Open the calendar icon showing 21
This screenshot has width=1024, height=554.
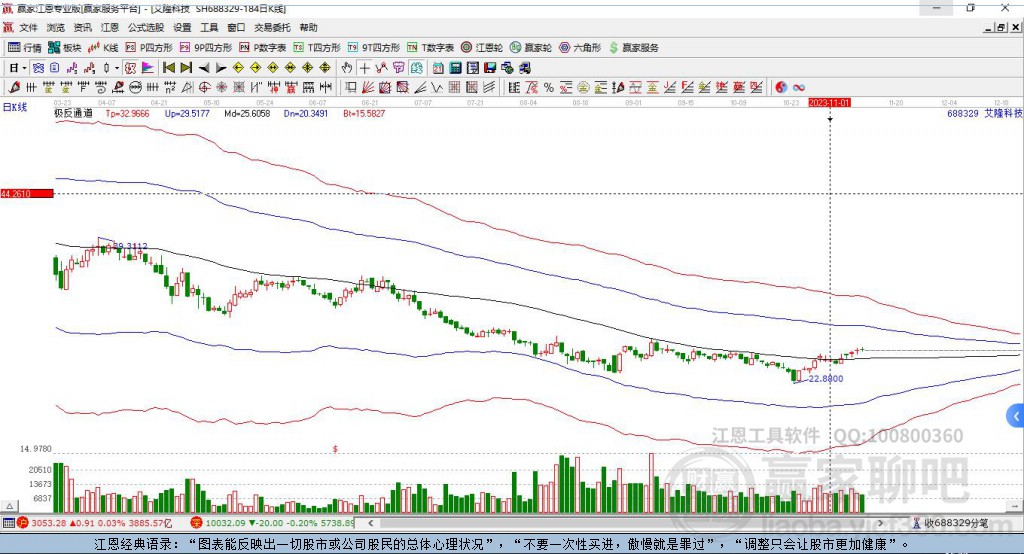438,68
